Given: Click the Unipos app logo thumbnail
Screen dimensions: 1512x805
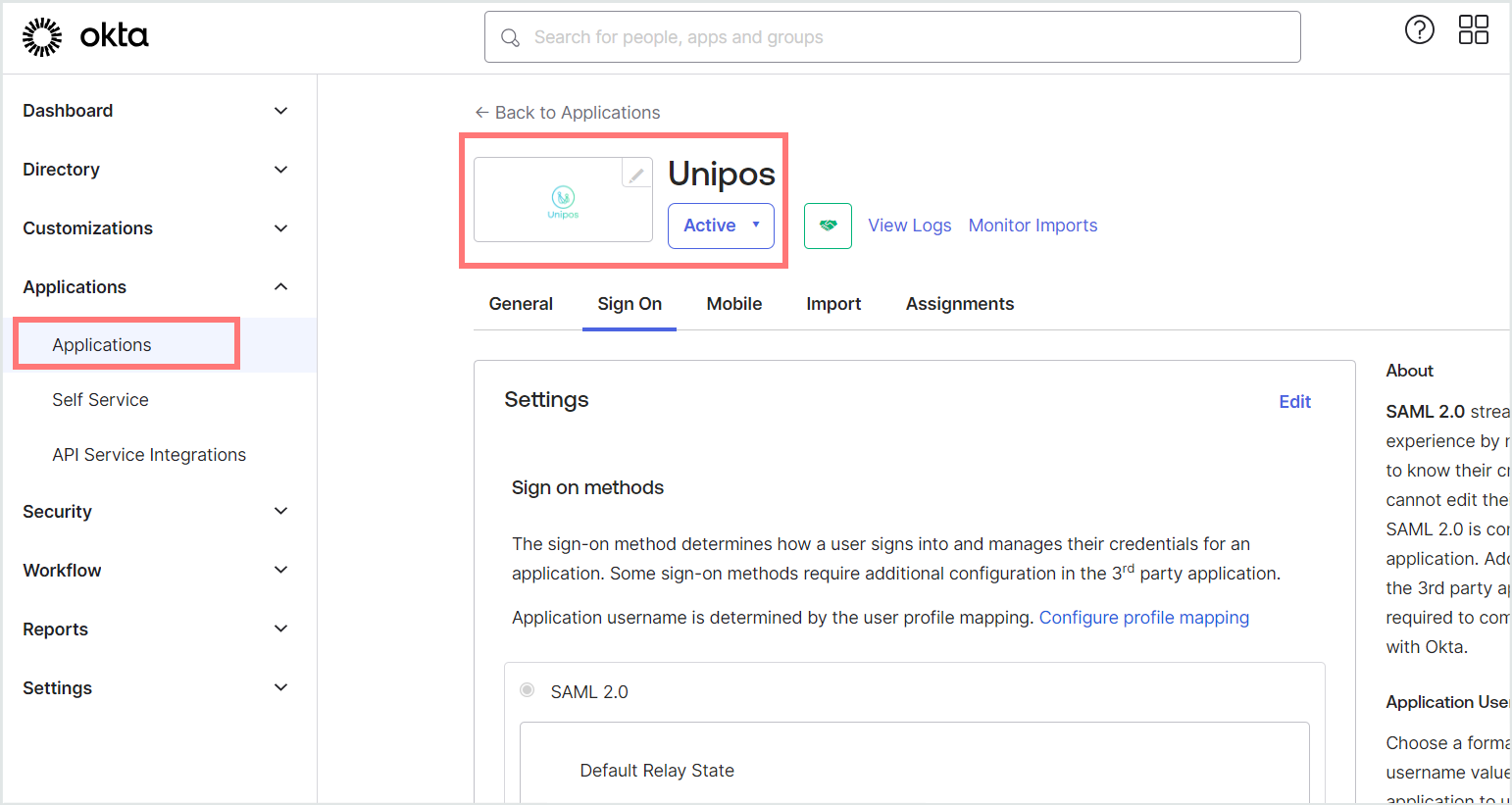Looking at the screenshot, I should [563, 200].
